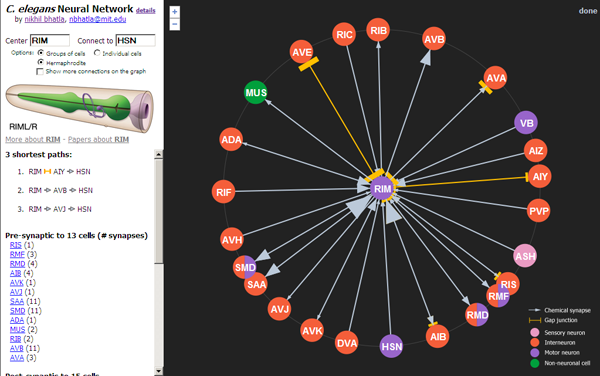Click the worm anatomy illustration
This screenshot has width=600, height=376.
pyautogui.click(x=80, y=107)
